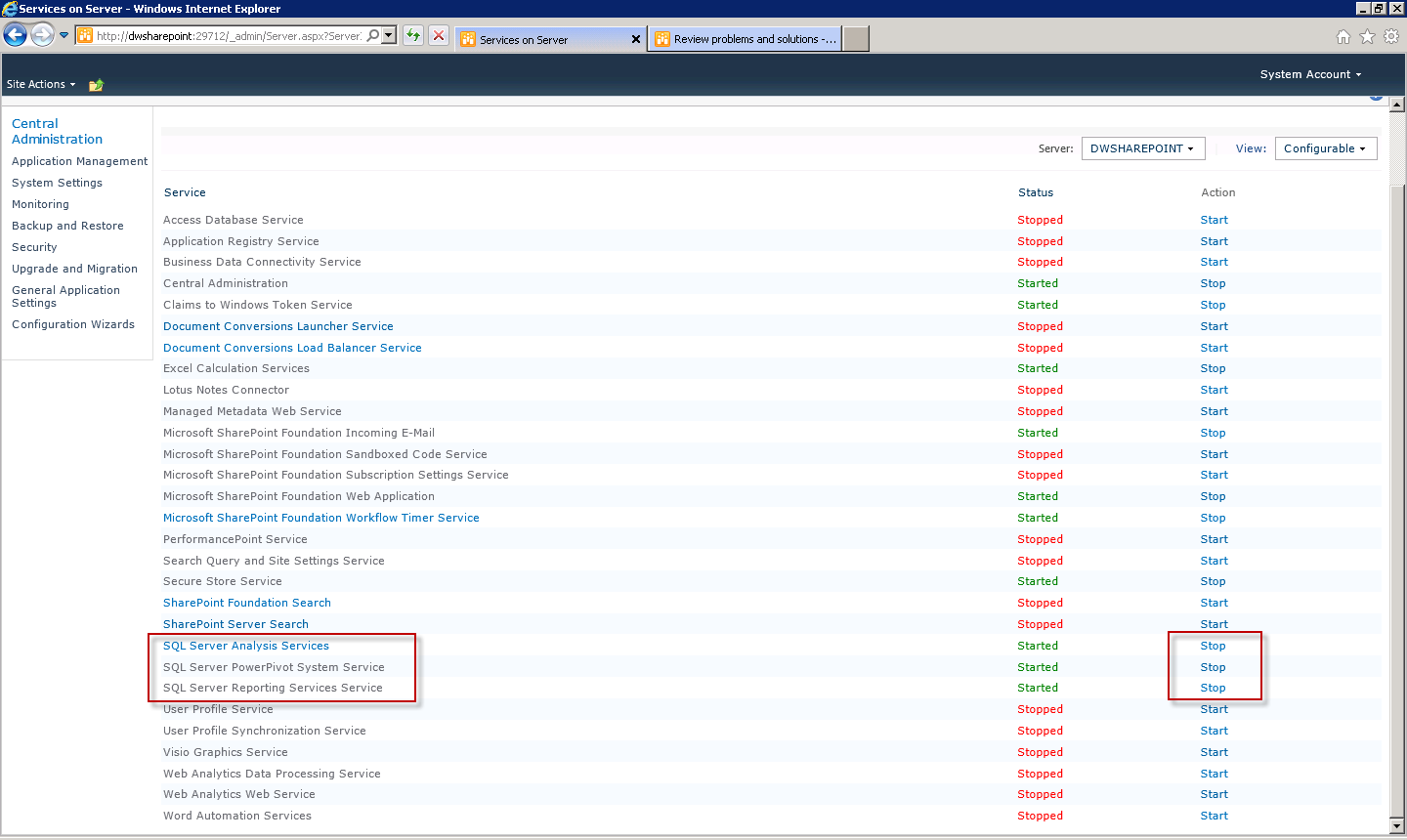Stop the Central Administration service
Viewport: 1407px width, 840px height.
[x=1214, y=283]
